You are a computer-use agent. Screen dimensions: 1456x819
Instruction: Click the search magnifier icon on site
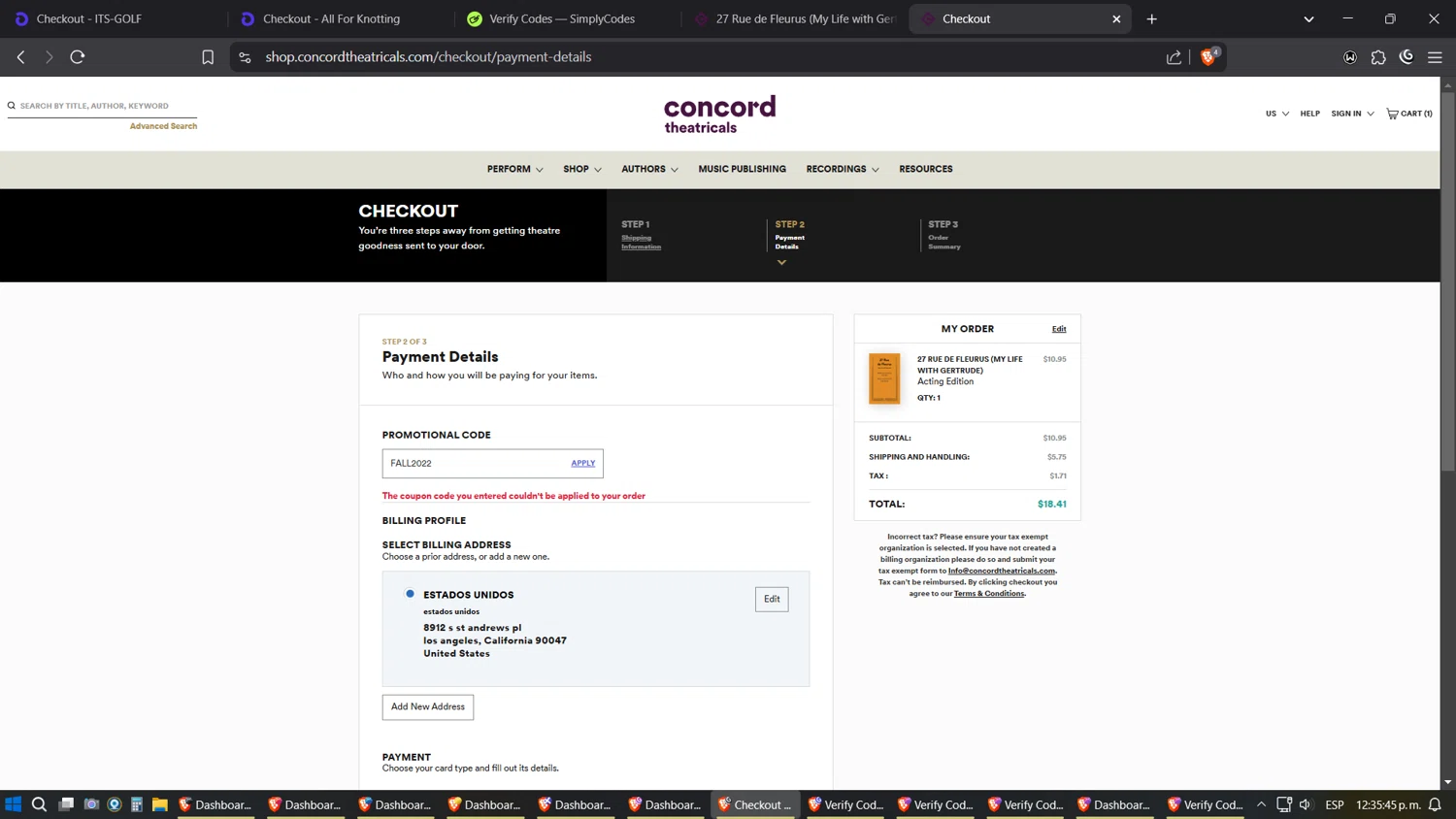[x=12, y=106]
